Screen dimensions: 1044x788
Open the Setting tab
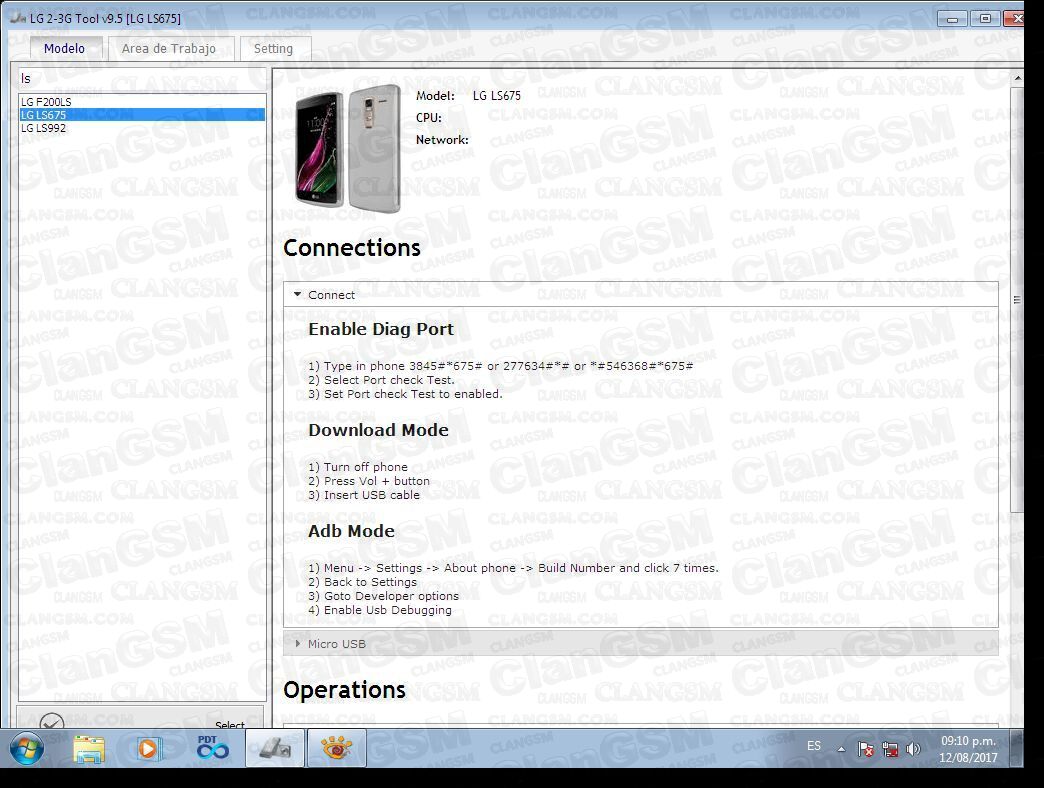point(274,49)
